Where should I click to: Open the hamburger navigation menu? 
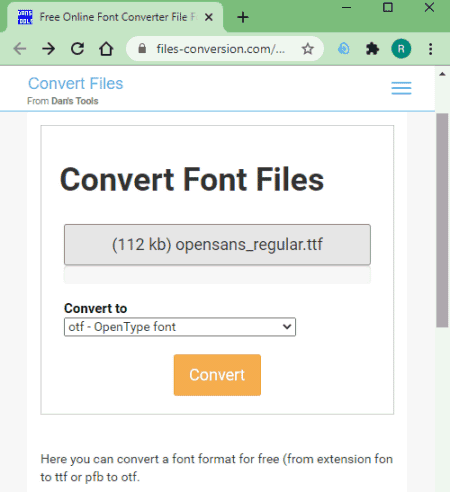click(401, 88)
